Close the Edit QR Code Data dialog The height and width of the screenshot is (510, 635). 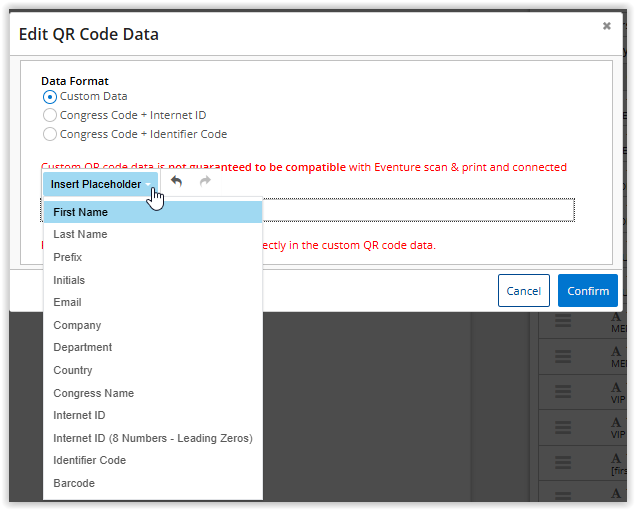point(606,26)
